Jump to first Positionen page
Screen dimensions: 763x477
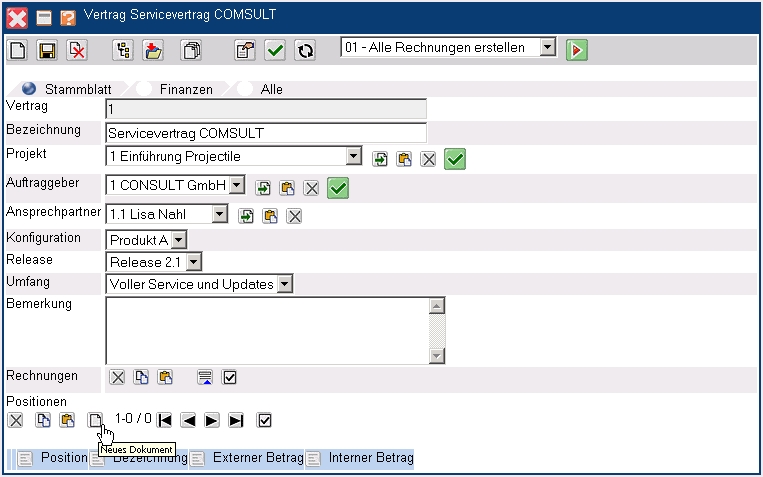point(164,420)
